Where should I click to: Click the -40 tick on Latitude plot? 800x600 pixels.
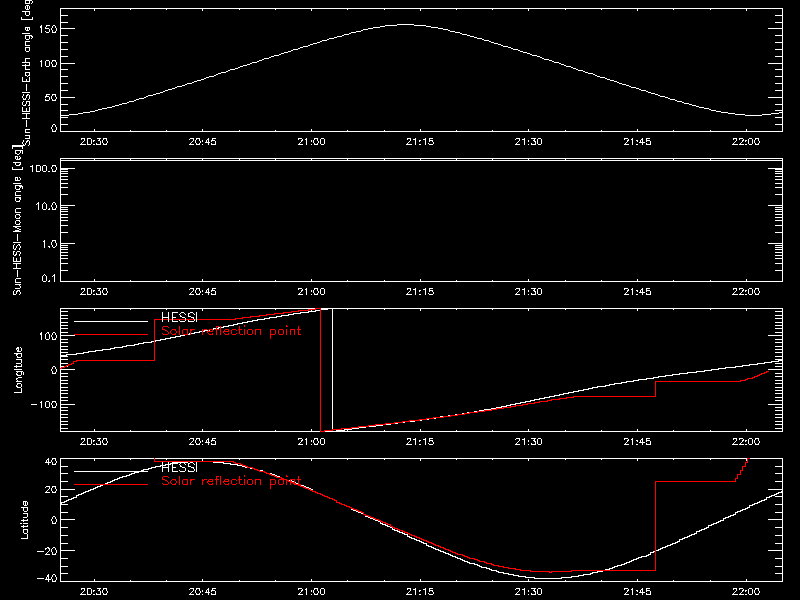(x=47, y=578)
